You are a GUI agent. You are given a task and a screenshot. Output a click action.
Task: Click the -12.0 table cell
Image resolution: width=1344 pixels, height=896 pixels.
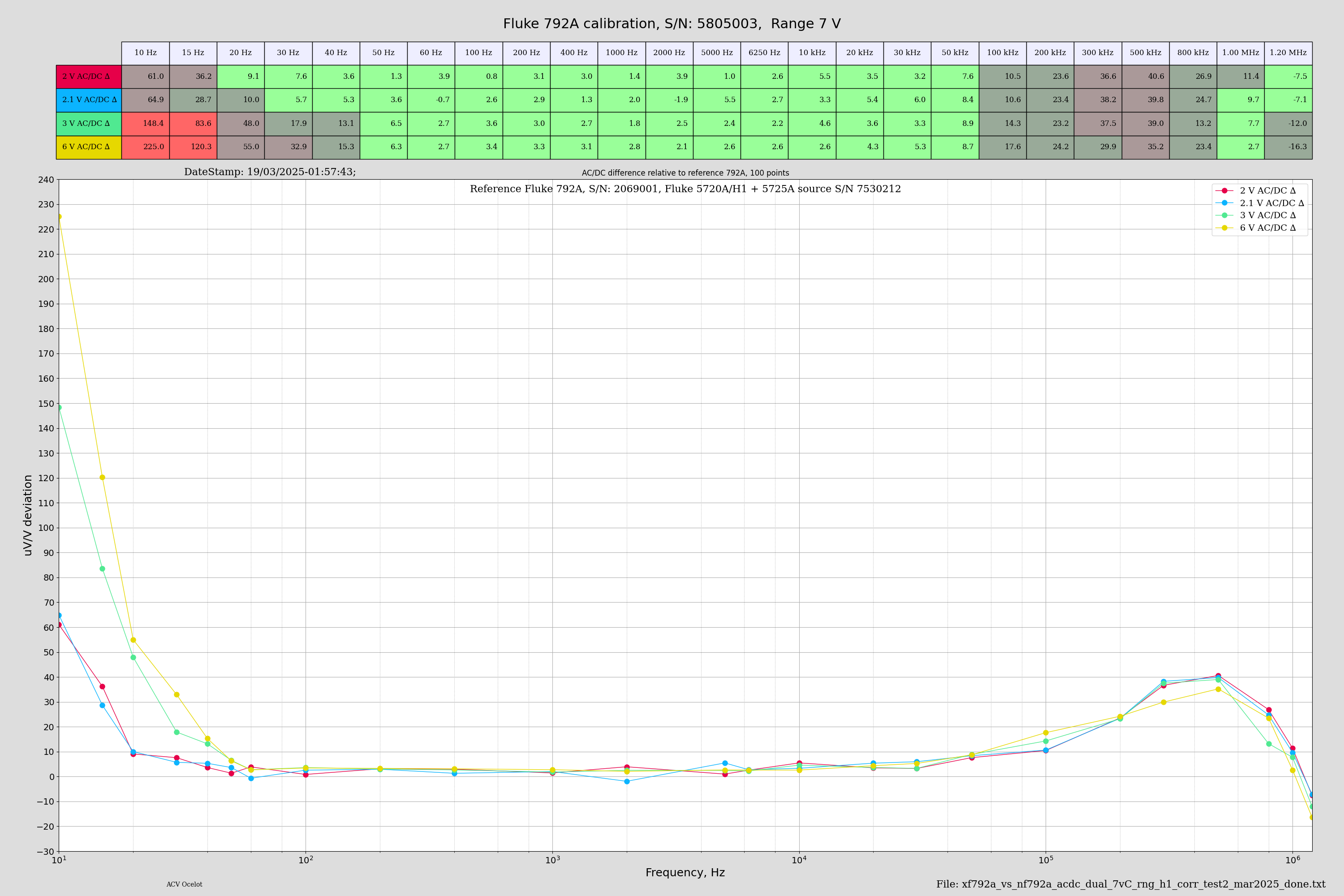(x=1288, y=124)
